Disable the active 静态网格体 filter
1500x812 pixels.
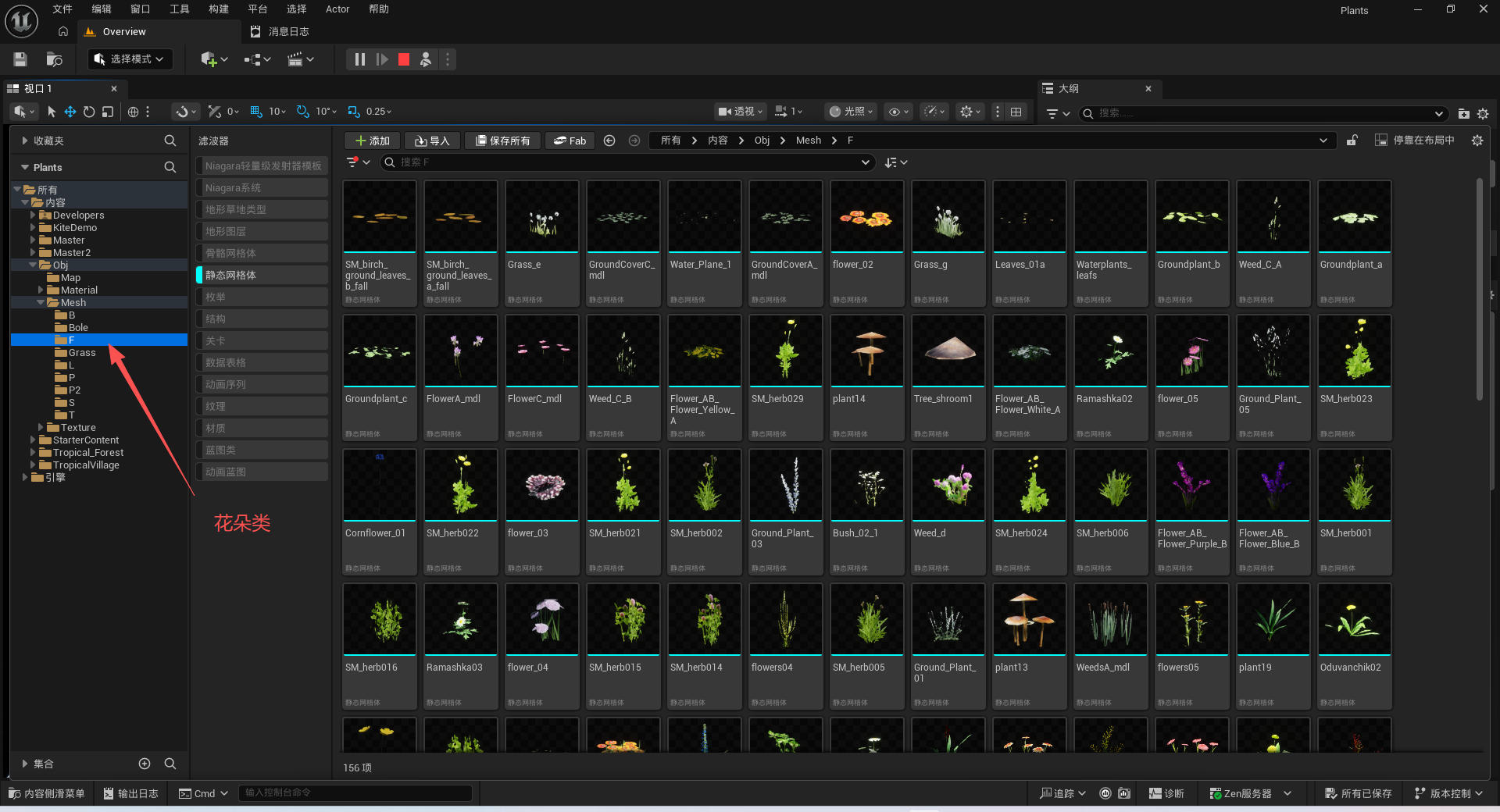tap(262, 276)
